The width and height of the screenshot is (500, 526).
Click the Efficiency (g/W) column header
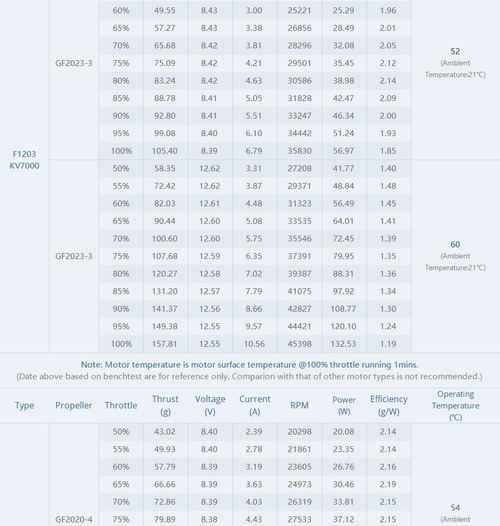point(389,405)
